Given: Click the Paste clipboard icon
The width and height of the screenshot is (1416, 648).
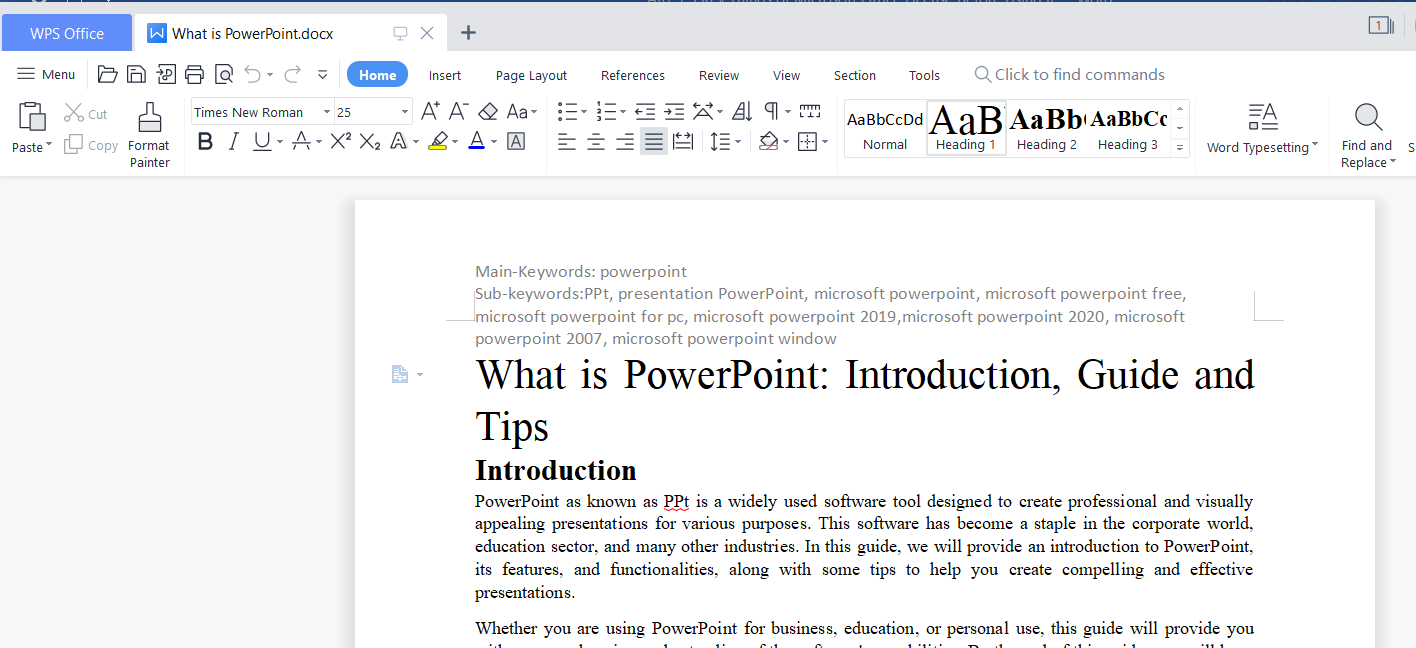Looking at the screenshot, I should [32, 117].
